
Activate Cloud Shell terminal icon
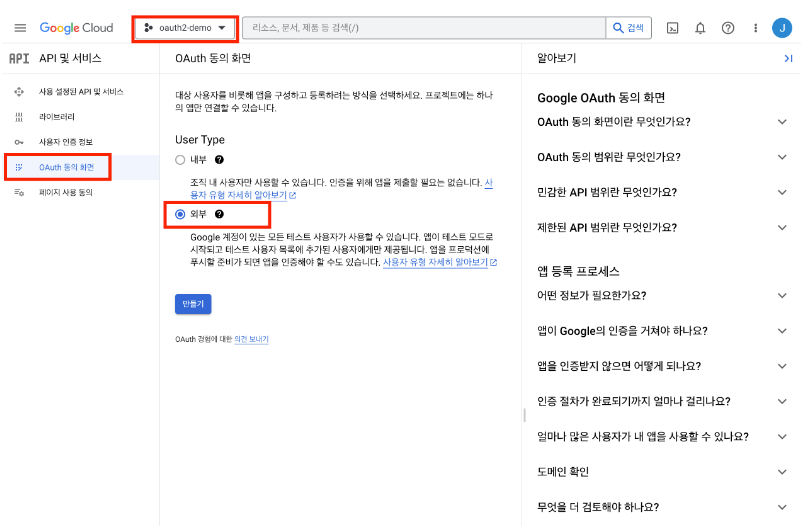point(673,28)
